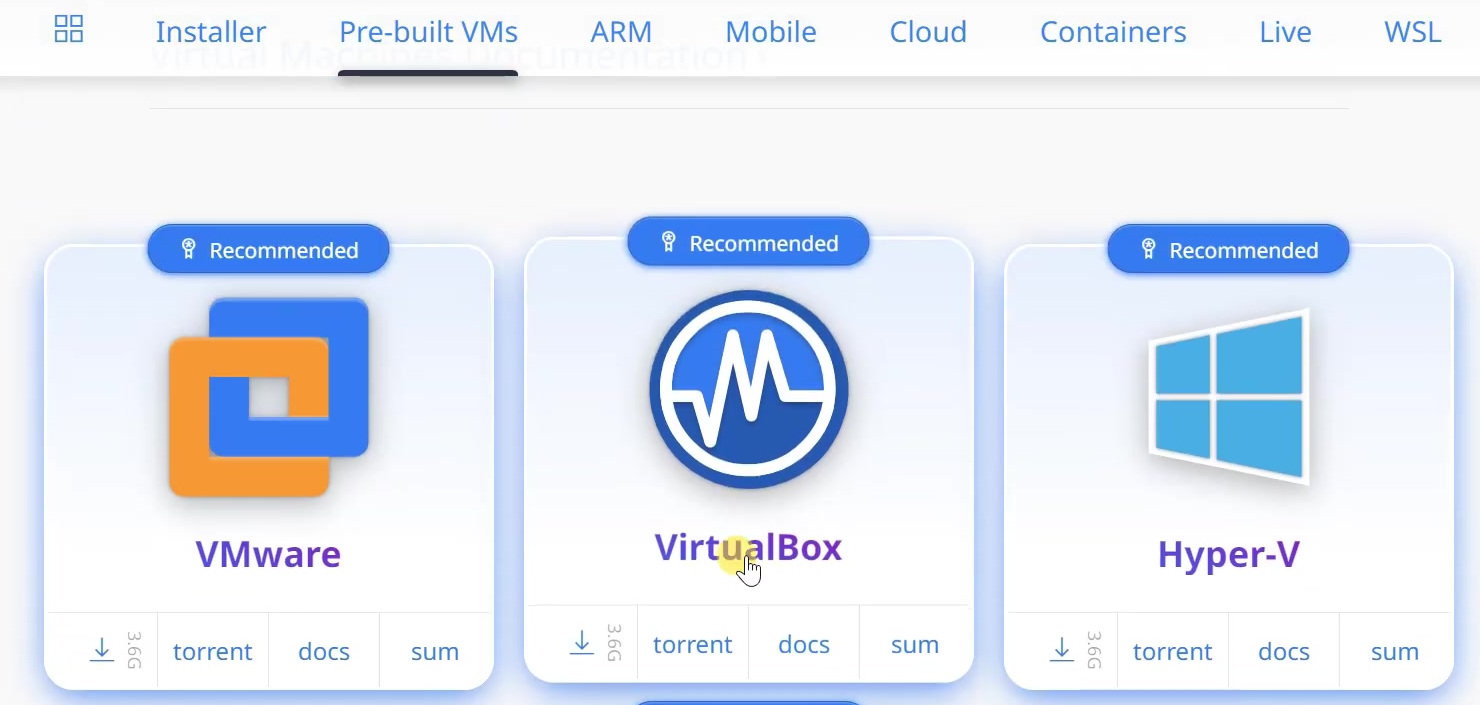View the VMware sum checksum
Screen dimensions: 1480x705
pyautogui.click(x=435, y=652)
